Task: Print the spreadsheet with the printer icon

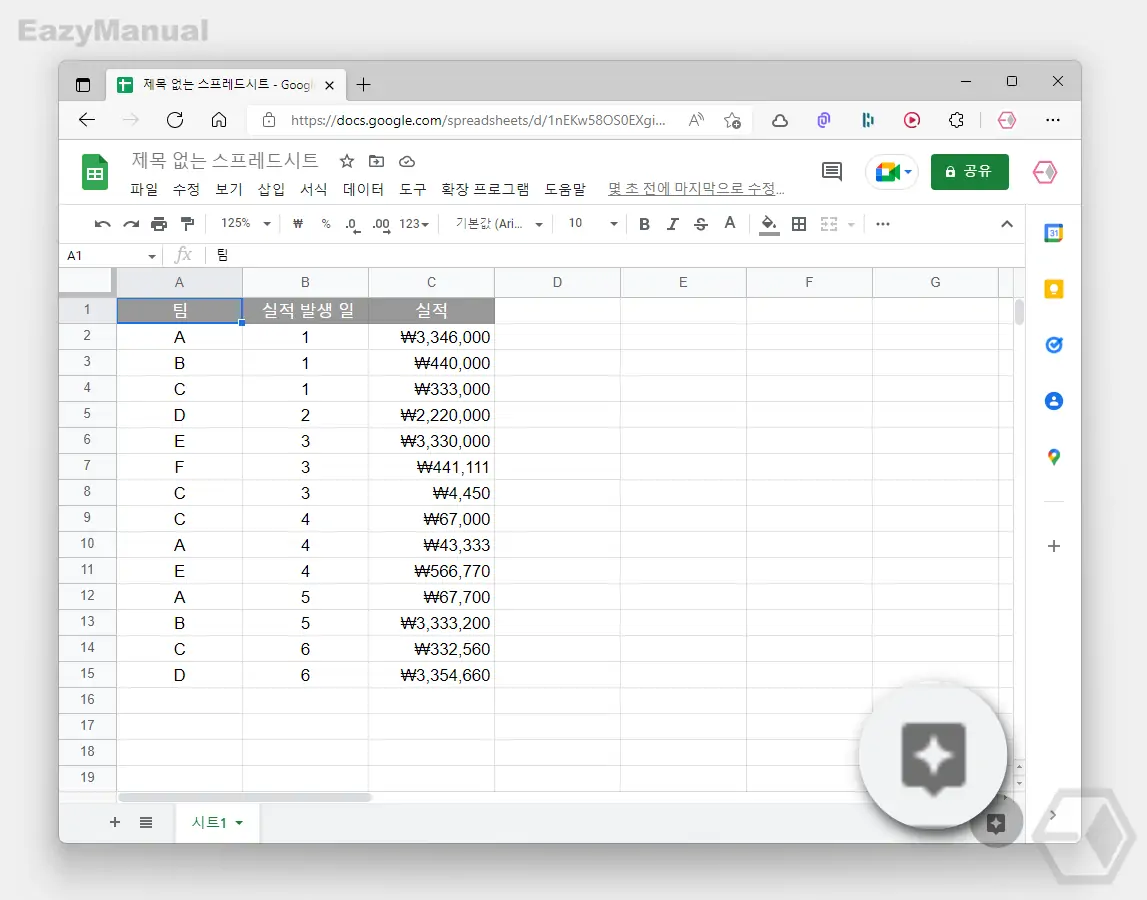Action: coord(159,224)
